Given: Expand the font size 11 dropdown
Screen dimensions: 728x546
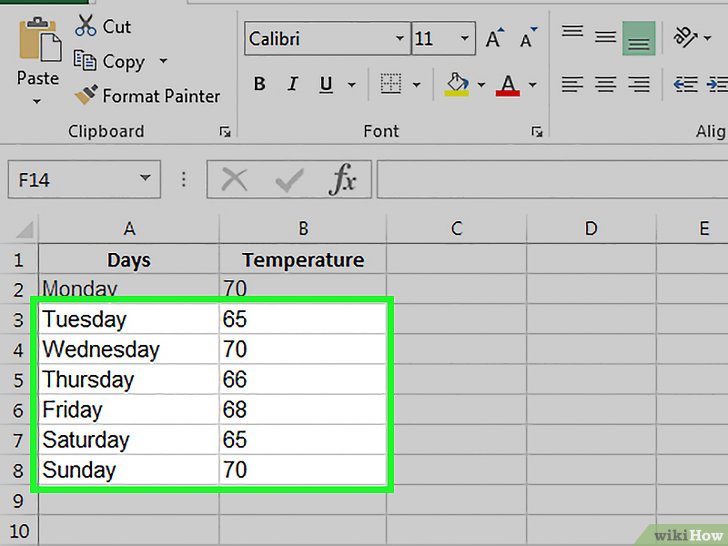Looking at the screenshot, I should click(465, 39).
